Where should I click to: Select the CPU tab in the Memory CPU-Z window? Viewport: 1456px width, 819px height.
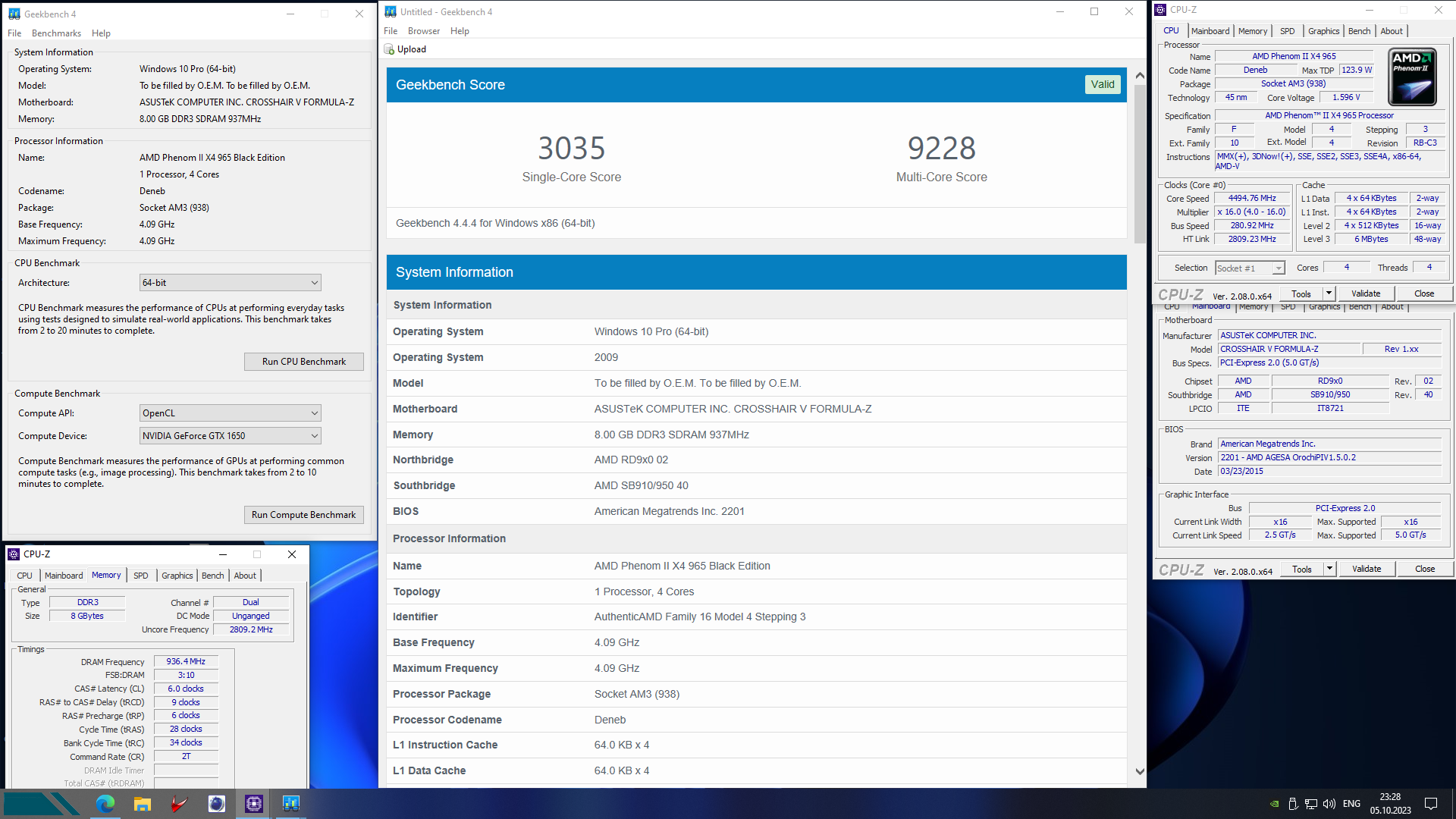(24, 576)
